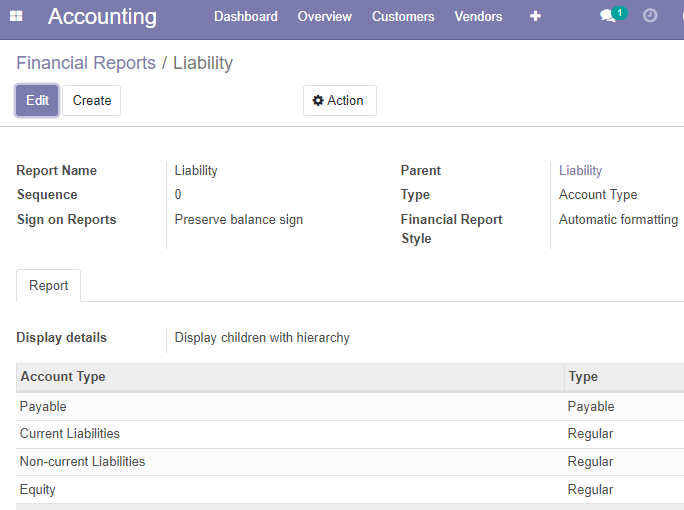Image resolution: width=684 pixels, height=510 pixels.
Task: Click Regular type in Current Liabilities row
Action: tap(590, 434)
